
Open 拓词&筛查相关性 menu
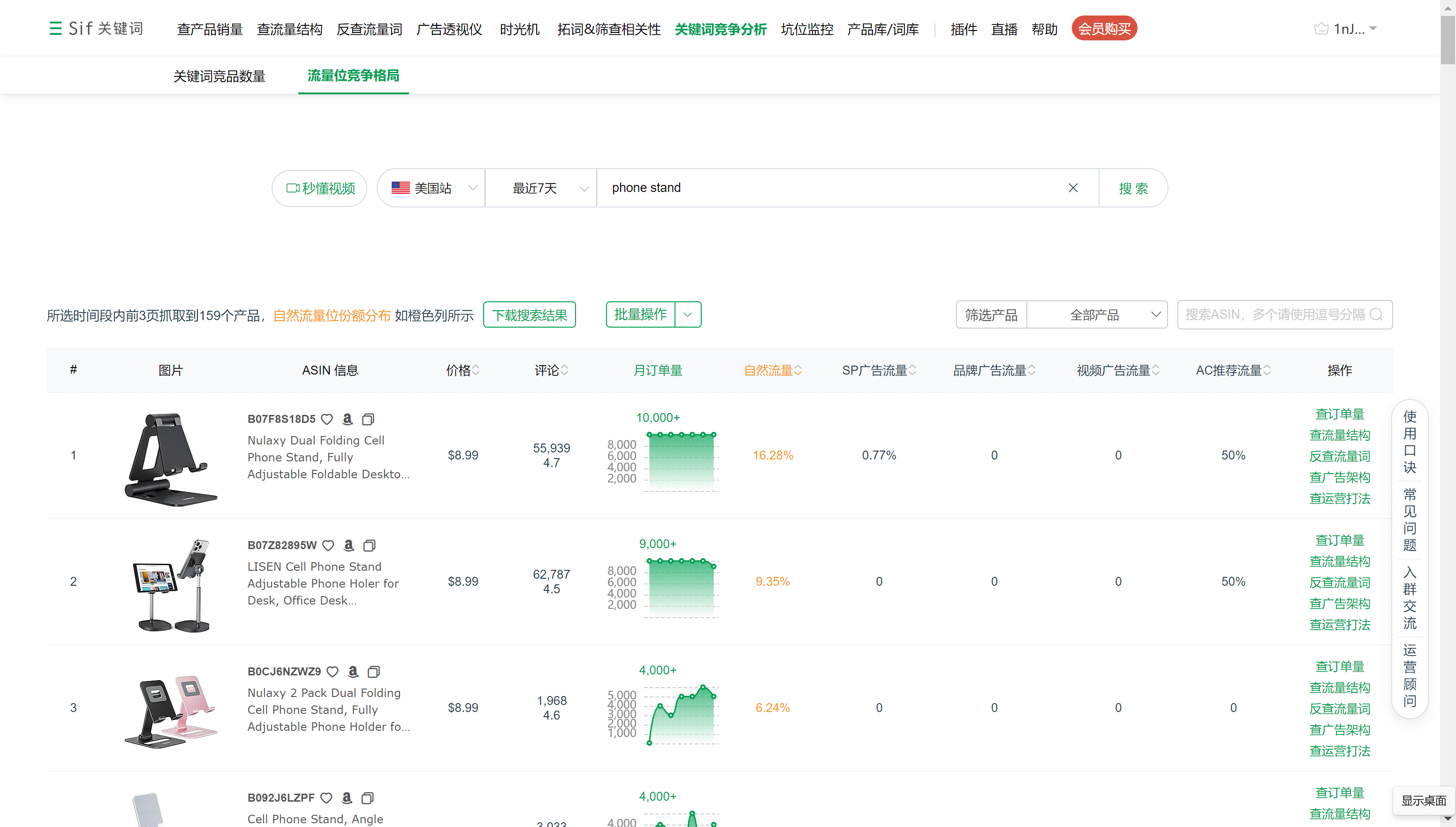click(x=609, y=29)
